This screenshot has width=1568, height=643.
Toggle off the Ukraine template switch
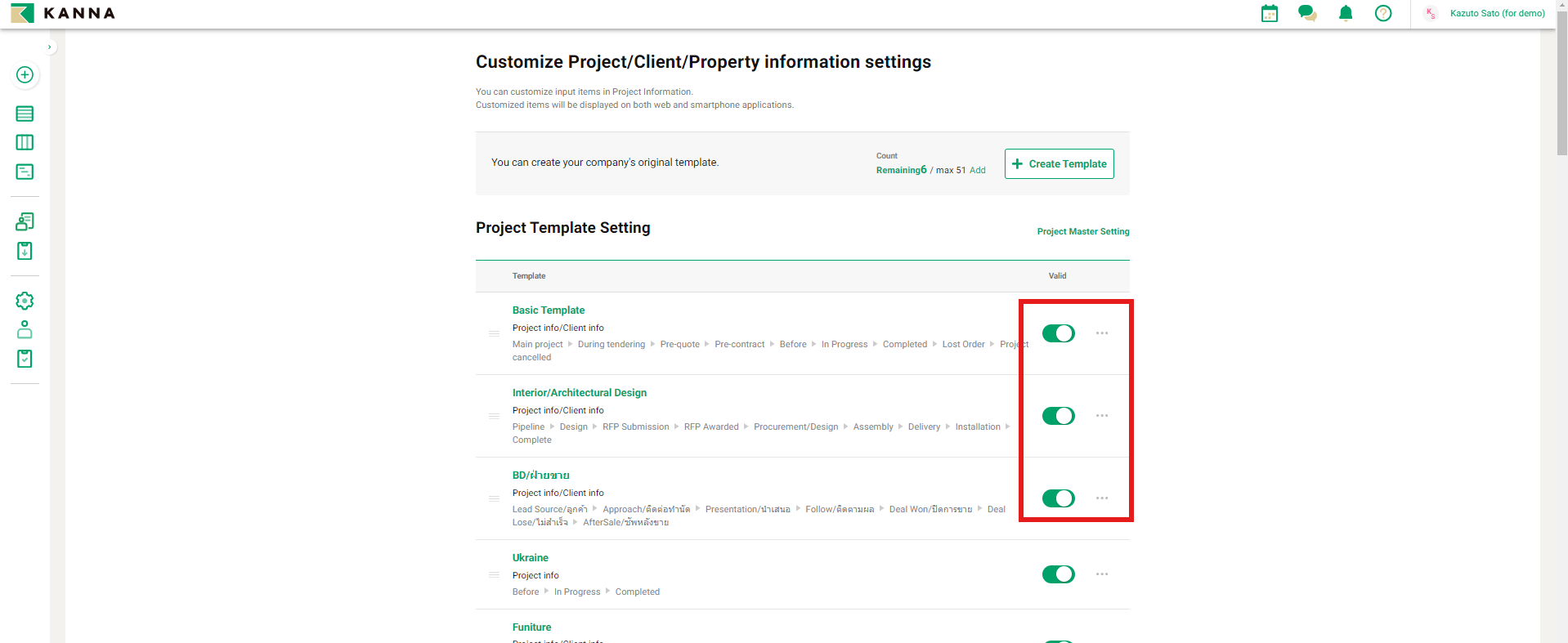(1058, 574)
